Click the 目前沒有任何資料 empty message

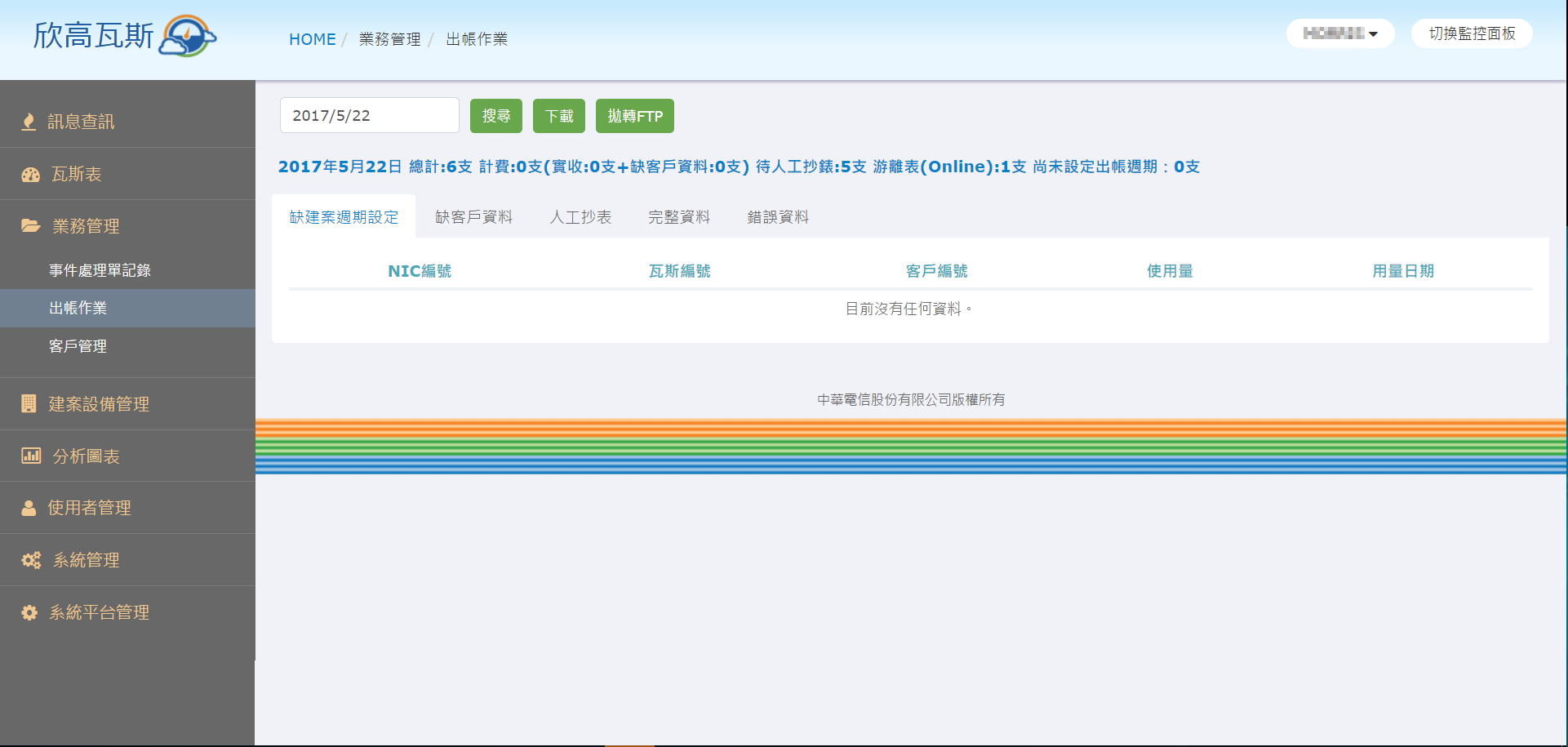(908, 309)
